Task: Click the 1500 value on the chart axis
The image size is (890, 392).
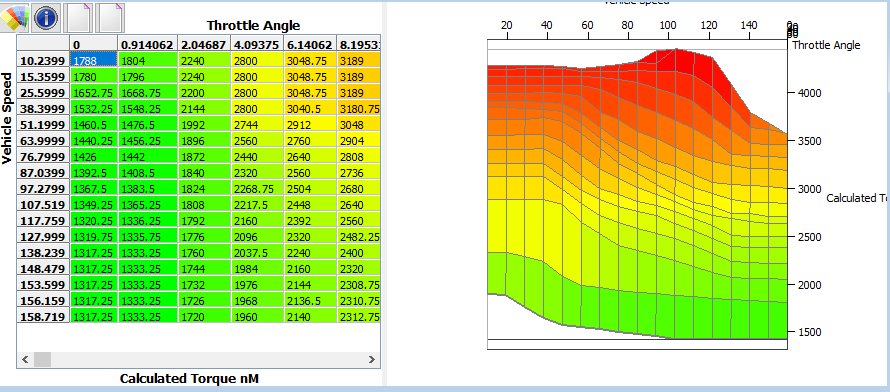Action: point(808,332)
